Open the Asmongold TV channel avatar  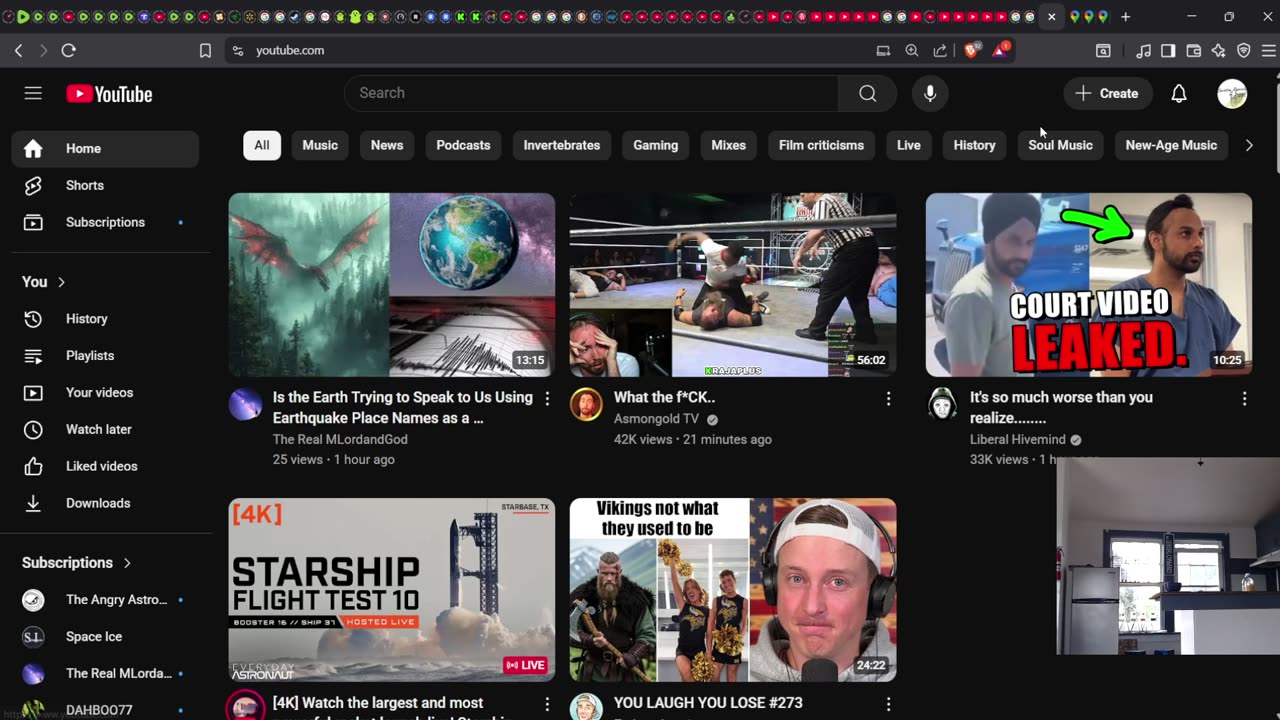click(x=586, y=405)
